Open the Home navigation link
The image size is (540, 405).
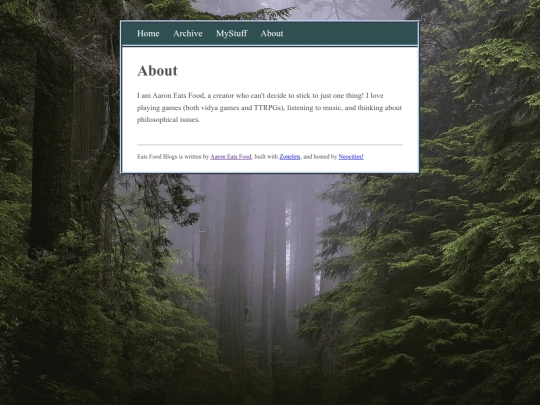148,33
